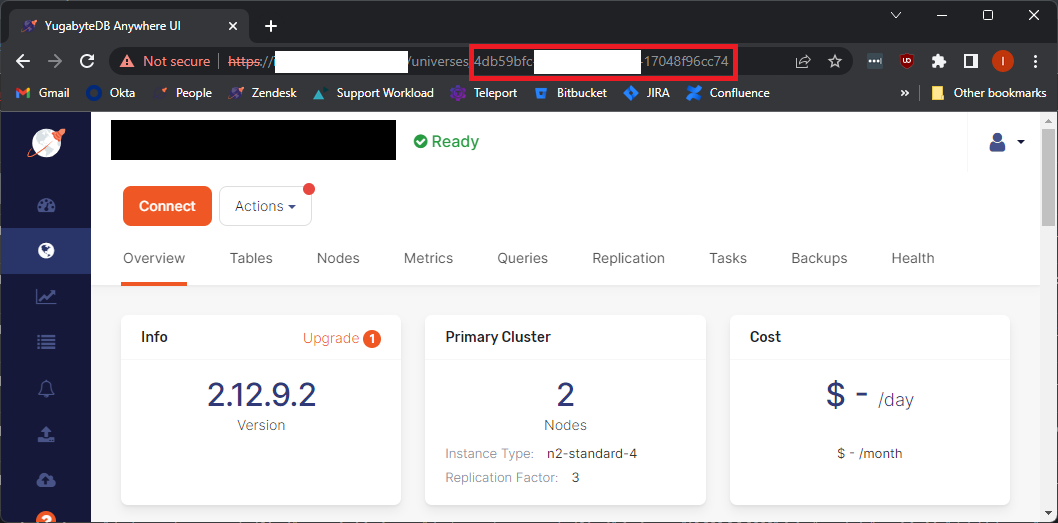Viewport: 1058px width, 523px height.
Task: Switch to the Health tab
Action: pyautogui.click(x=913, y=258)
